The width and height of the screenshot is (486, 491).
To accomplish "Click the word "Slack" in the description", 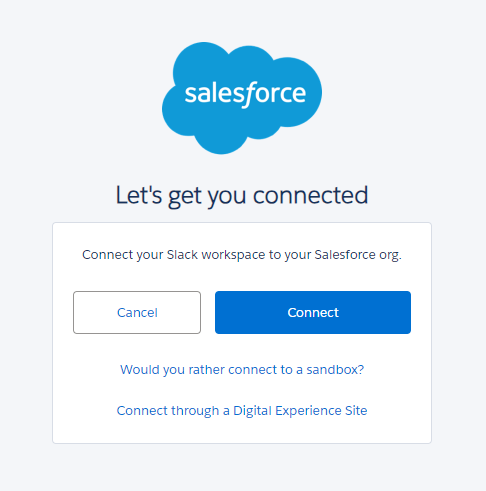I will pos(182,255).
